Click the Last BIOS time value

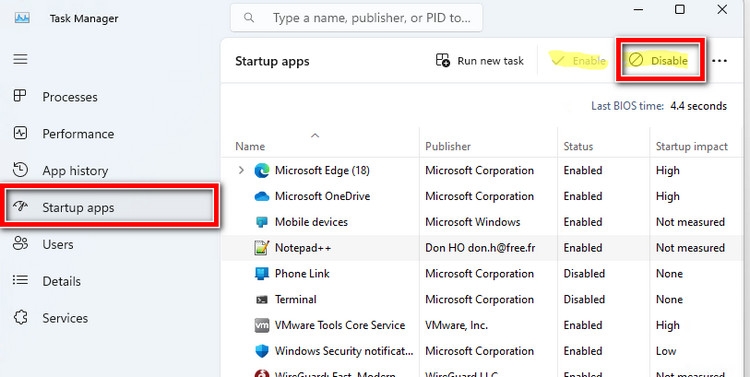tap(698, 106)
